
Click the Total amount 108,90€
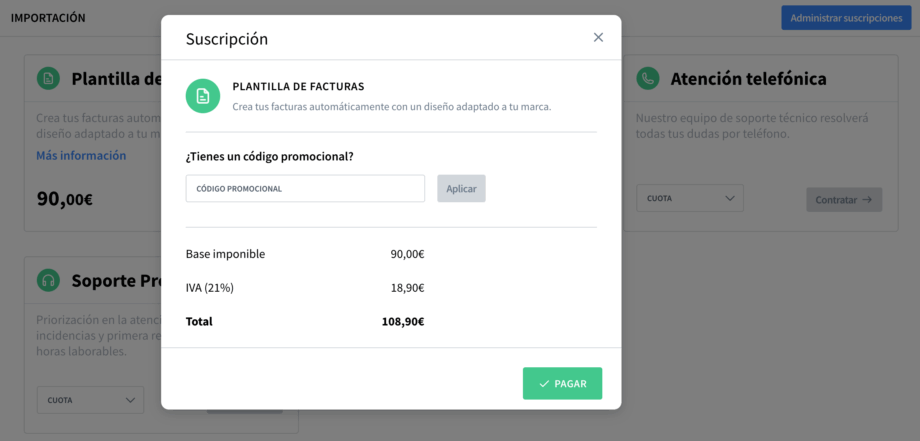click(402, 322)
